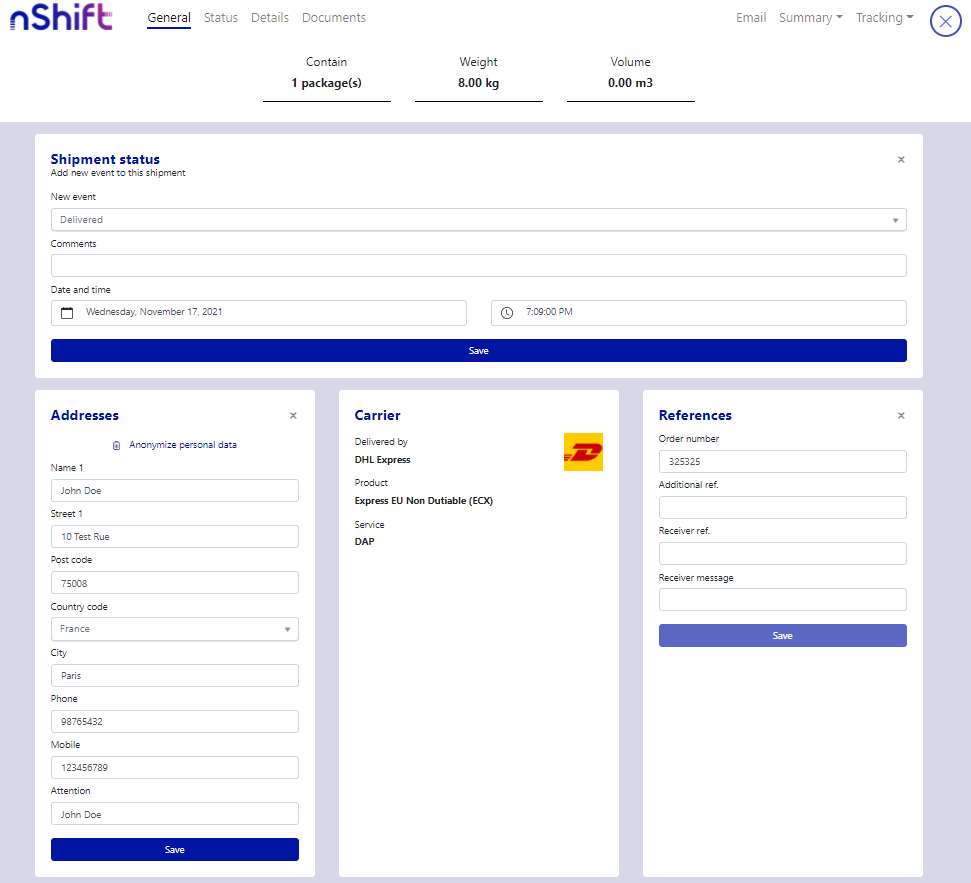Screen dimensions: 971x883
Task: Save the References section
Action: click(782, 636)
